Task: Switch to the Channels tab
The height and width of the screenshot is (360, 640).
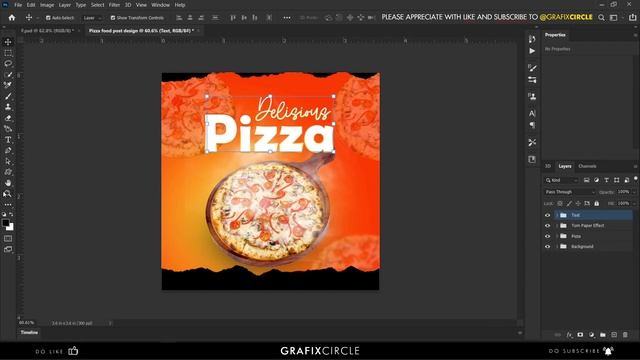Action: pos(587,166)
